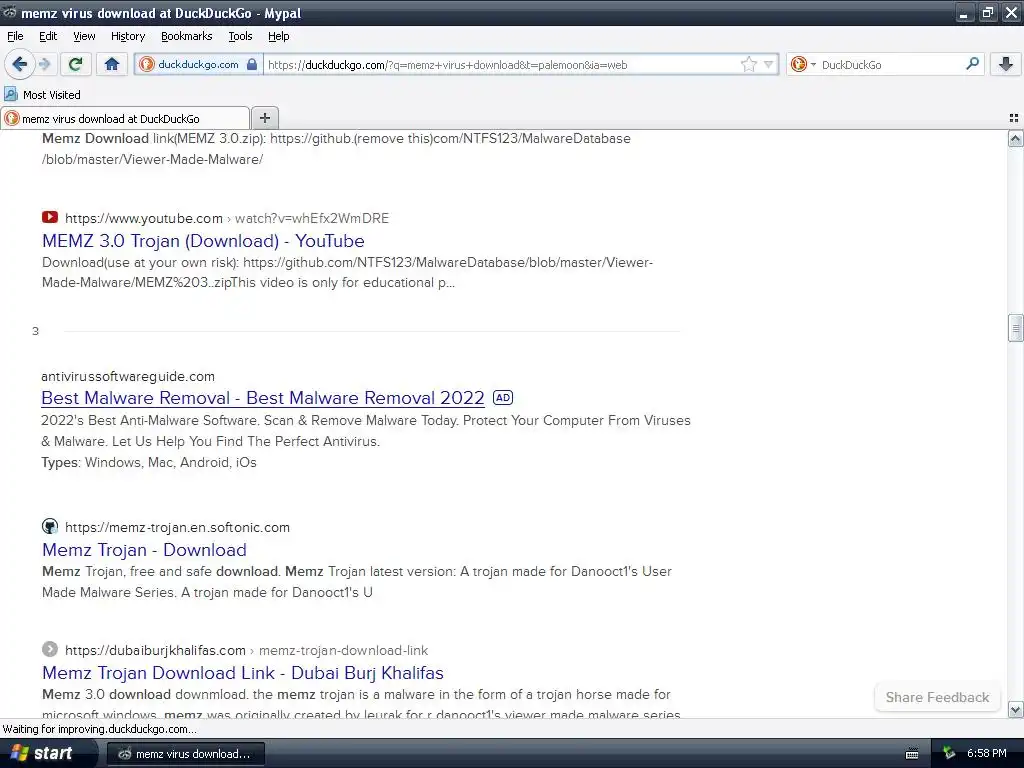Screen dimensions: 1024x768
Task: Click into the DuckDuckGo search box
Action: coord(889,65)
